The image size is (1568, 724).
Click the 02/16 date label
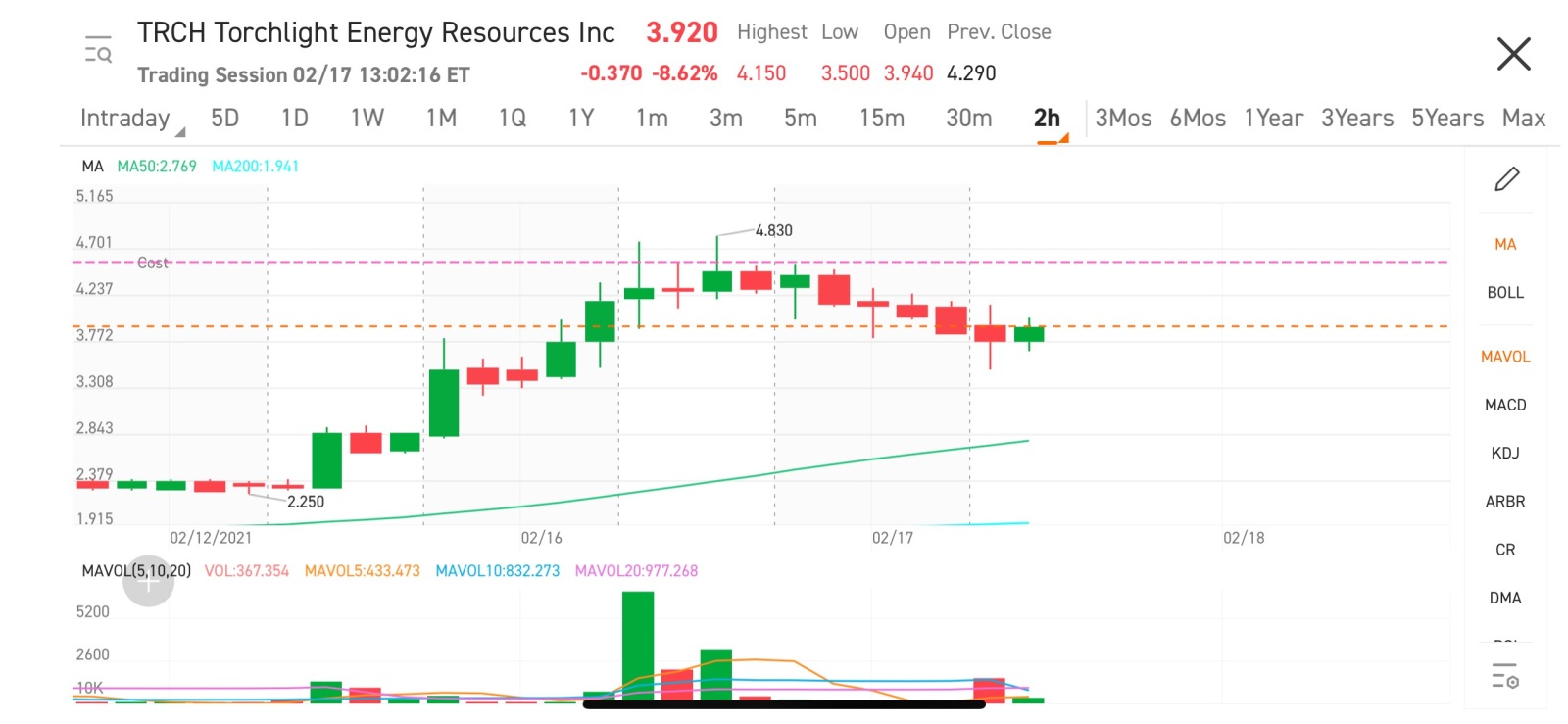tap(541, 538)
